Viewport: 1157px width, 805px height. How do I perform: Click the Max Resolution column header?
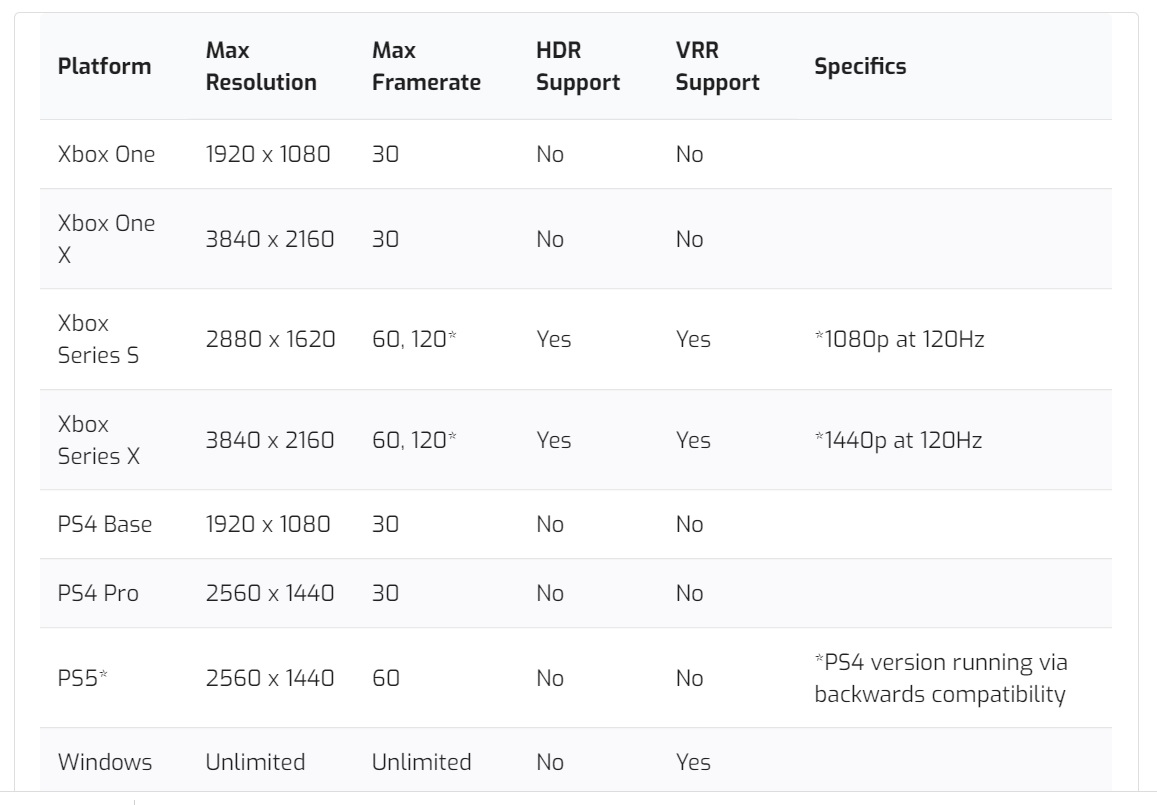(261, 66)
